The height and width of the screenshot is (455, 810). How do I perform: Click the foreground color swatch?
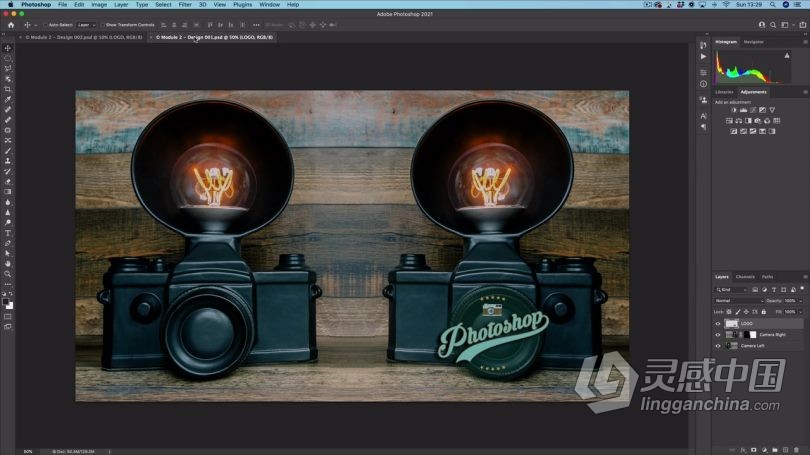pyautogui.click(x=6, y=302)
